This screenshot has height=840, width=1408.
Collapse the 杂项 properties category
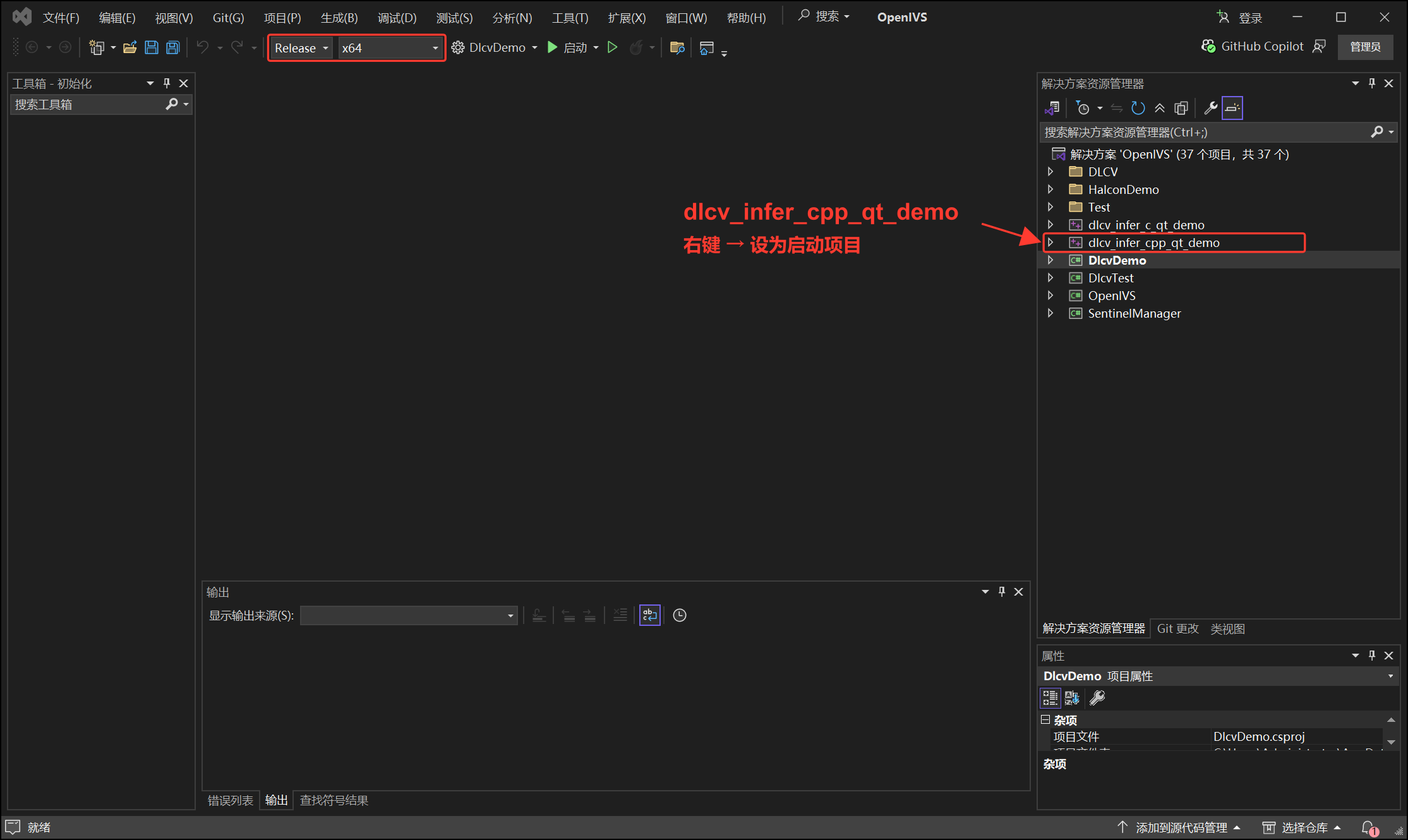tap(1046, 720)
